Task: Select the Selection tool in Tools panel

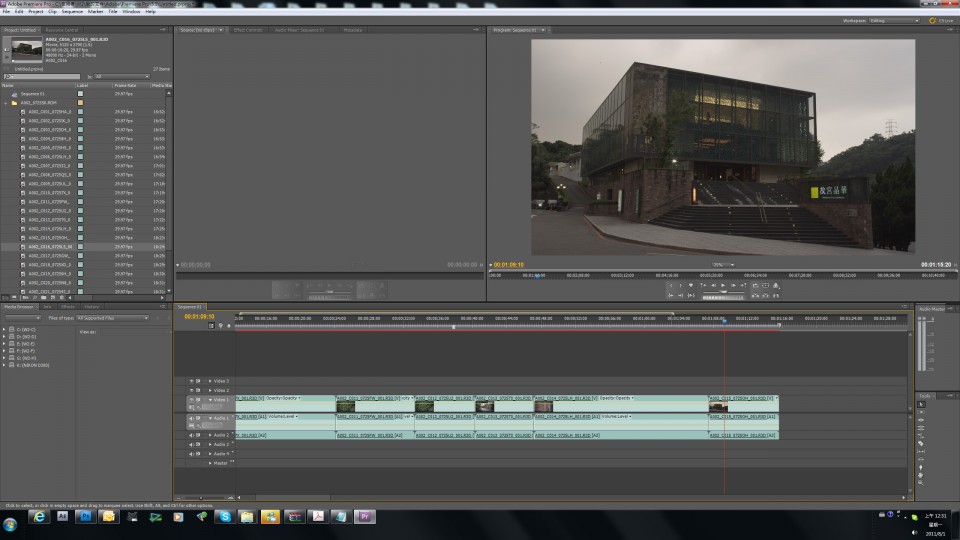Action: [922, 405]
